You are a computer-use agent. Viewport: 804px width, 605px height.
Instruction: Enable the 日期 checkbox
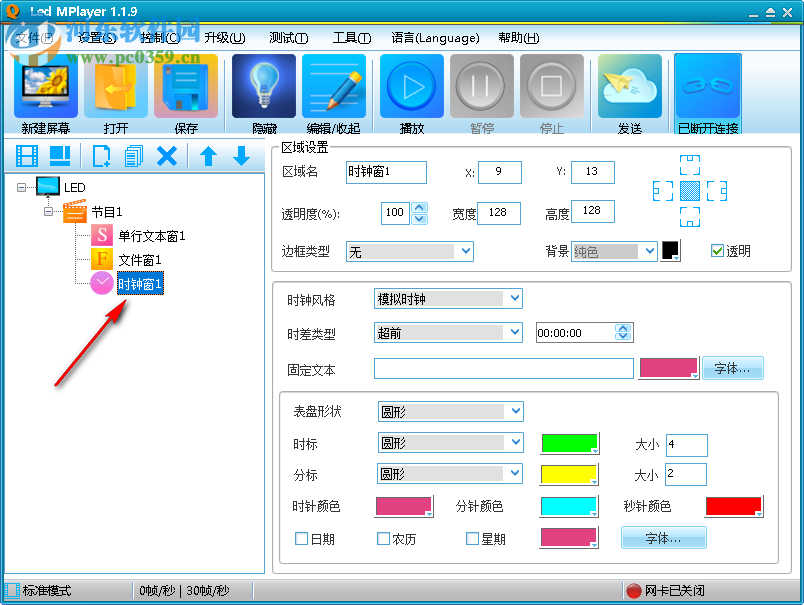301,538
